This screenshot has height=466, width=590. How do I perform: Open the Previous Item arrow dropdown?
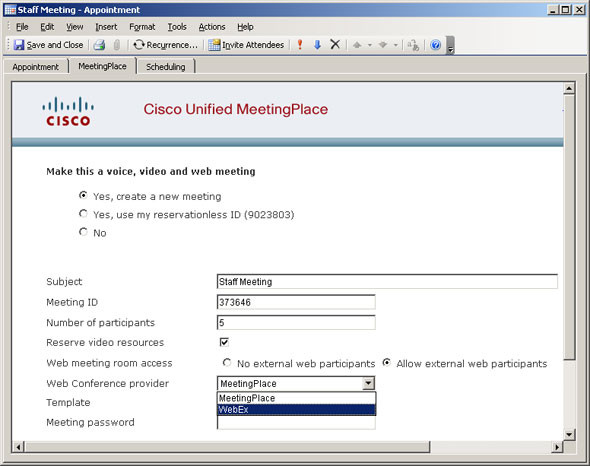[x=370, y=45]
